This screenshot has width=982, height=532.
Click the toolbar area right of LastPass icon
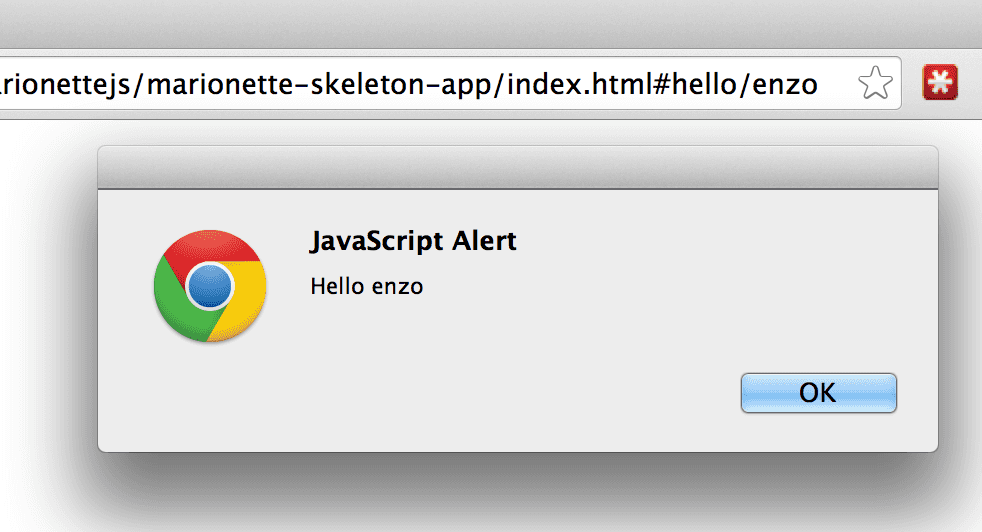pos(972,83)
